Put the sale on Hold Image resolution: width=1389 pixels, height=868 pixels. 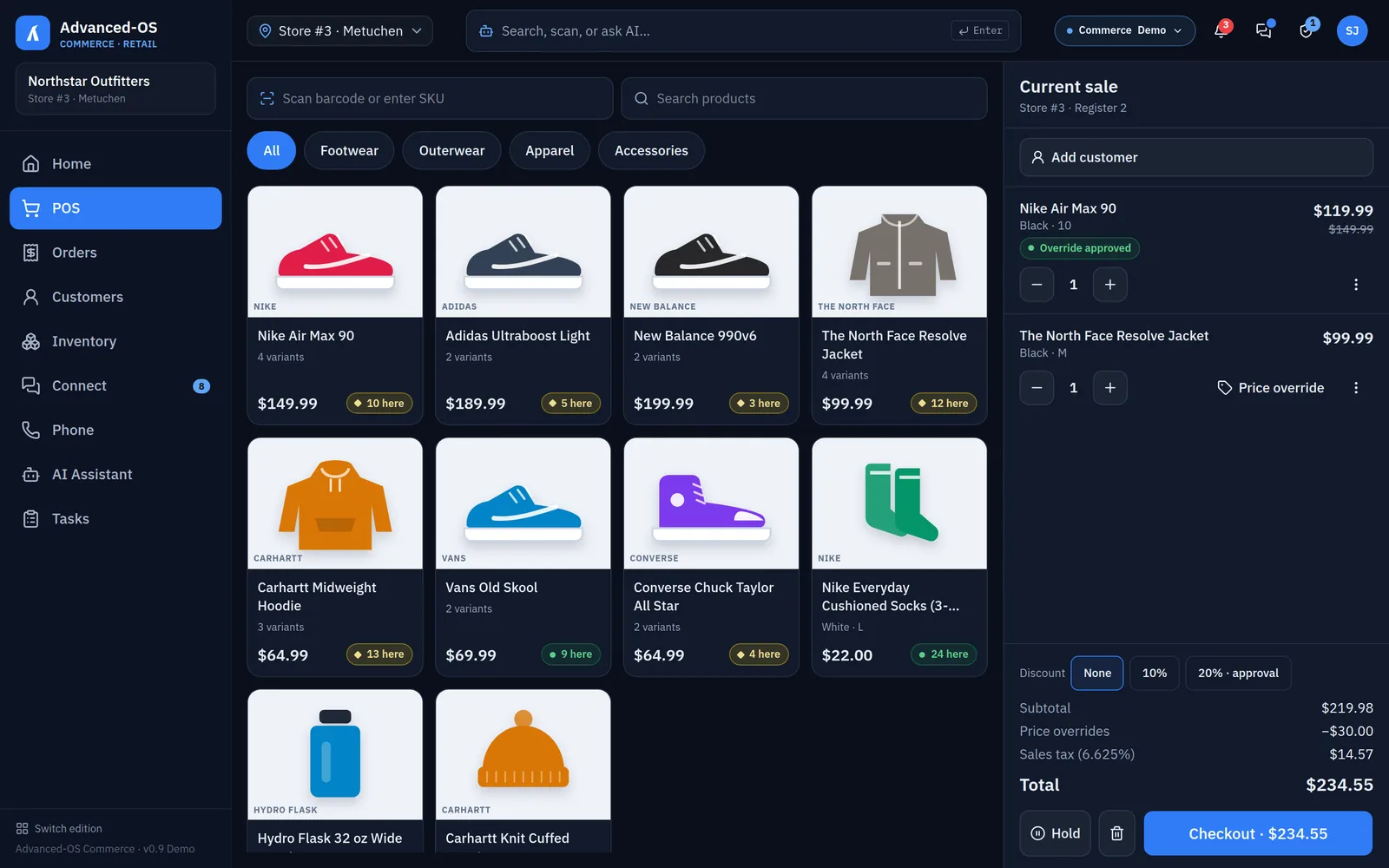(x=1055, y=833)
